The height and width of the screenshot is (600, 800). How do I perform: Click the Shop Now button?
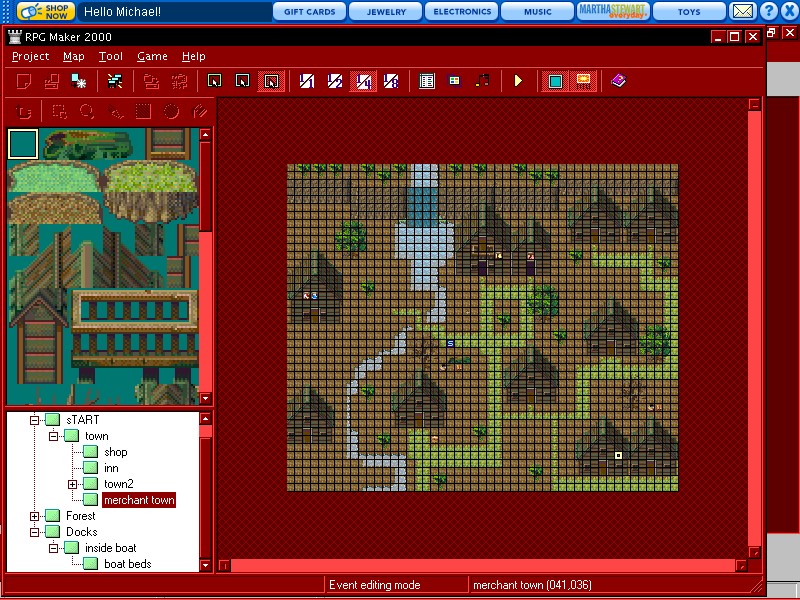click(46, 11)
